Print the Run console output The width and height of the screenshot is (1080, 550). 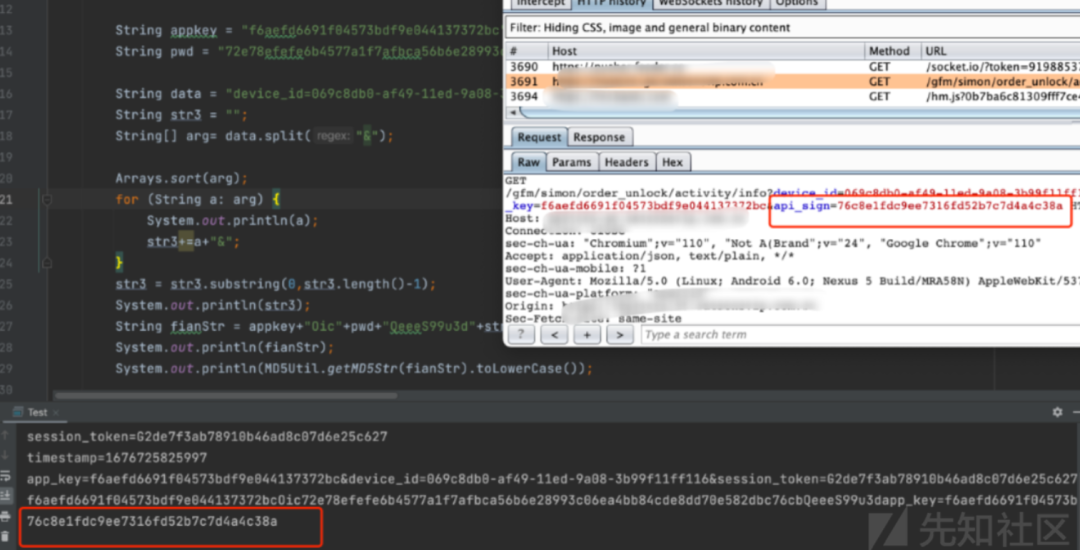pyautogui.click(x=6, y=516)
